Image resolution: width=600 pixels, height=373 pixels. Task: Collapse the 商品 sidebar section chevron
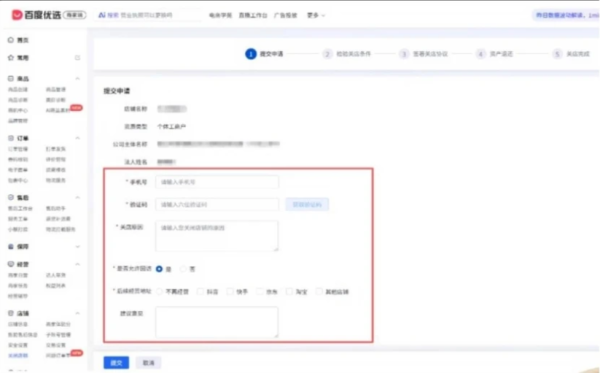(78, 78)
